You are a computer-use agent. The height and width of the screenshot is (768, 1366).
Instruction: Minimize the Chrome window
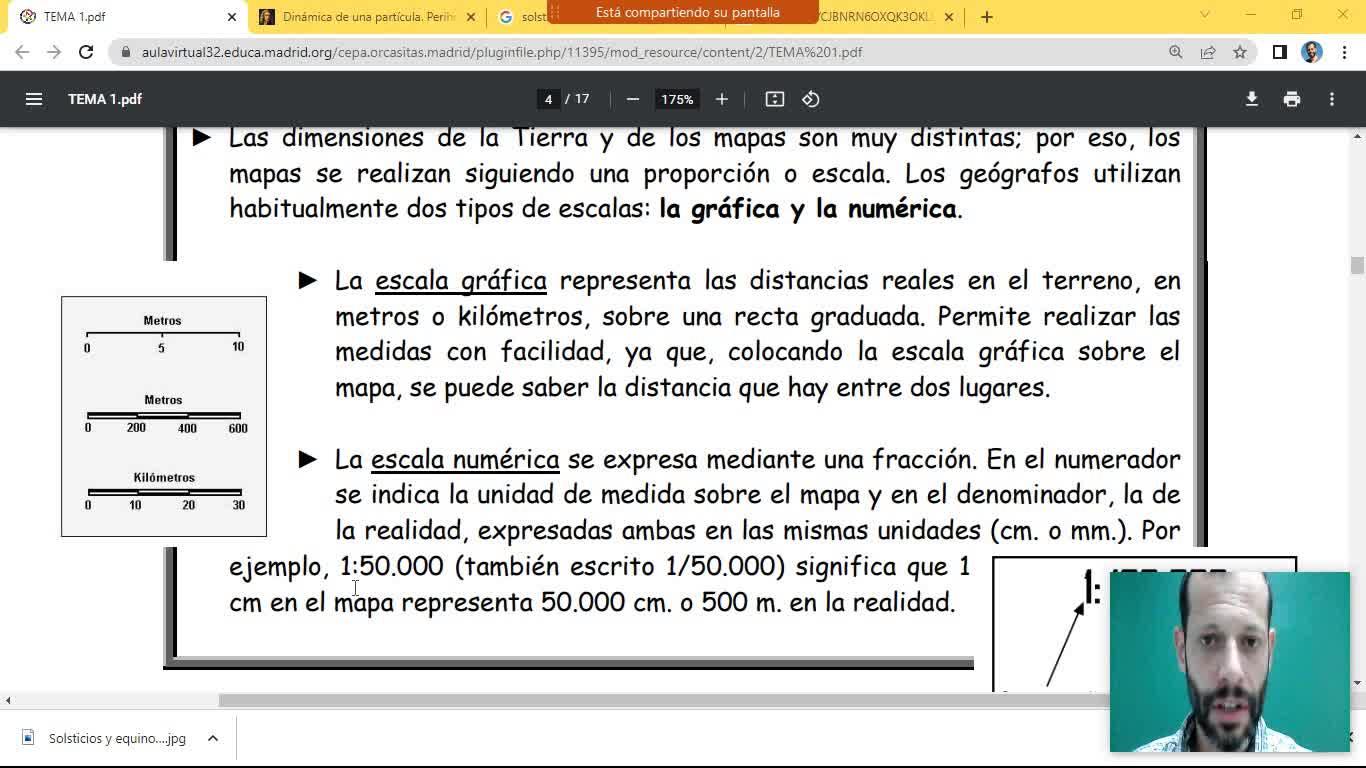(1250, 15)
